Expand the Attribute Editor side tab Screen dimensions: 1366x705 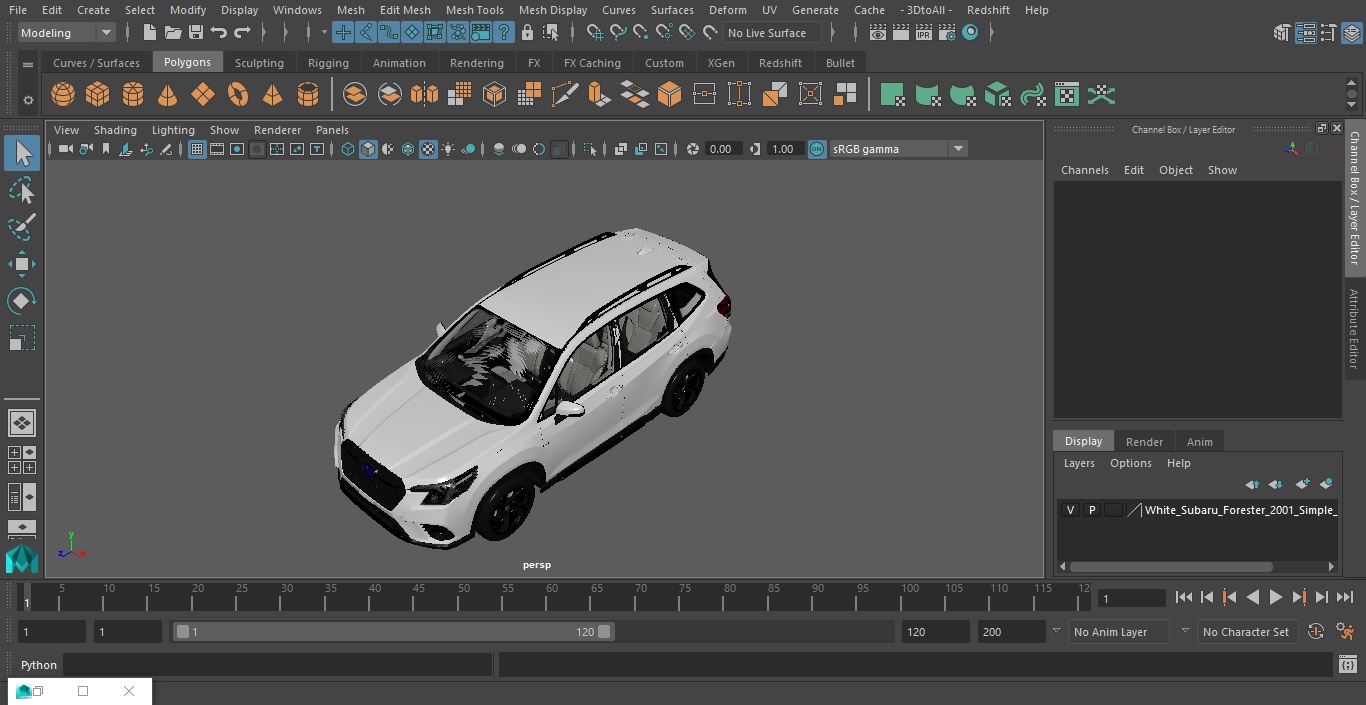tap(1354, 328)
